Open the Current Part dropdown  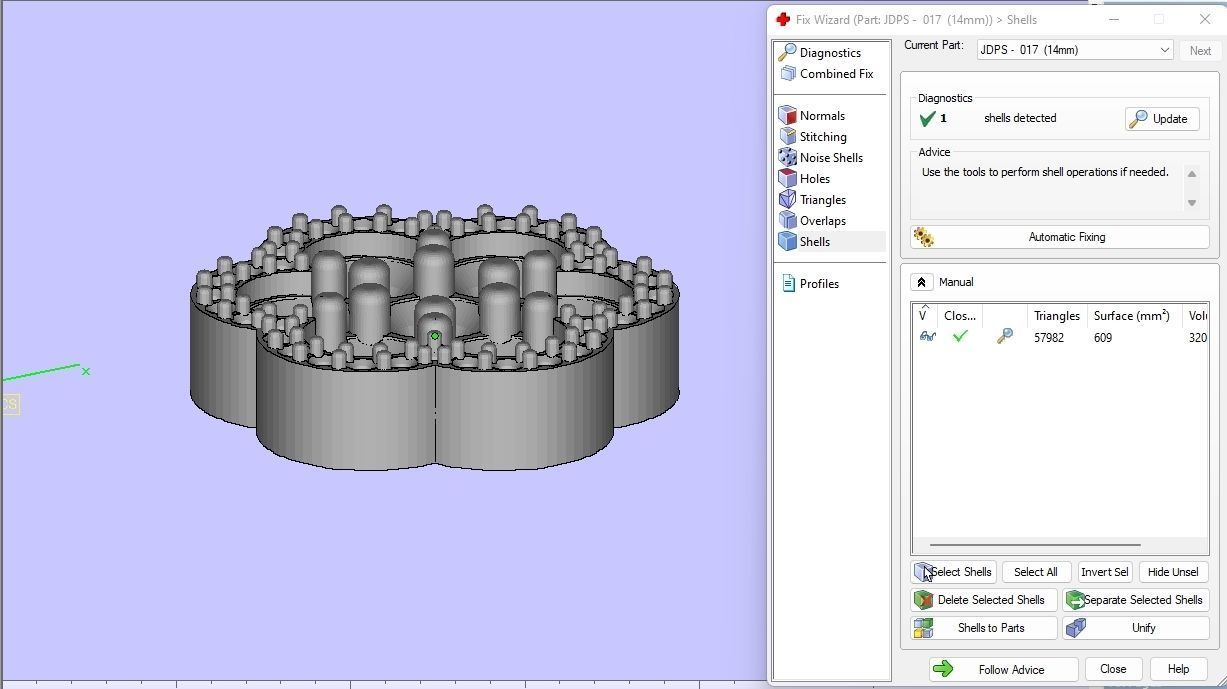[1075, 50]
